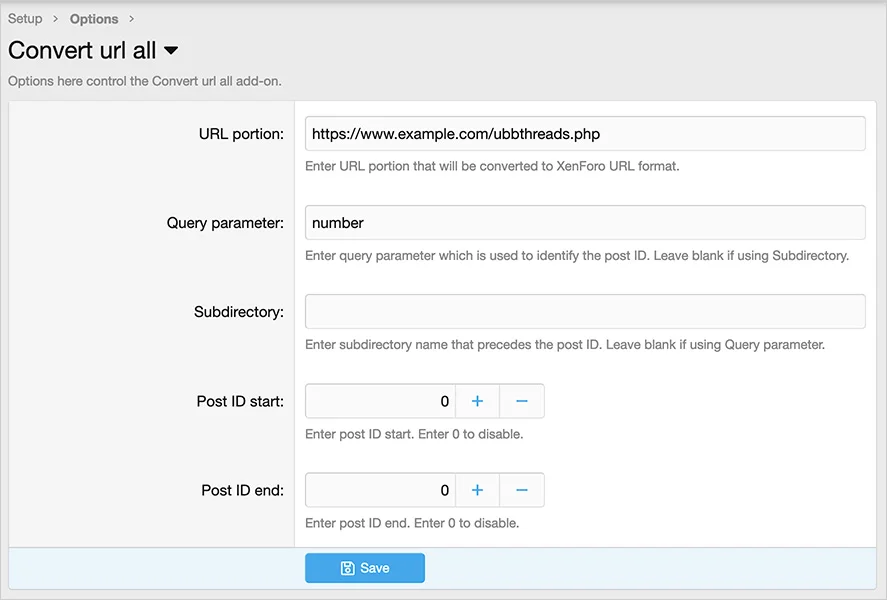The width and height of the screenshot is (887, 600).
Task: Increase Post ID start with plus icon
Action: click(477, 401)
